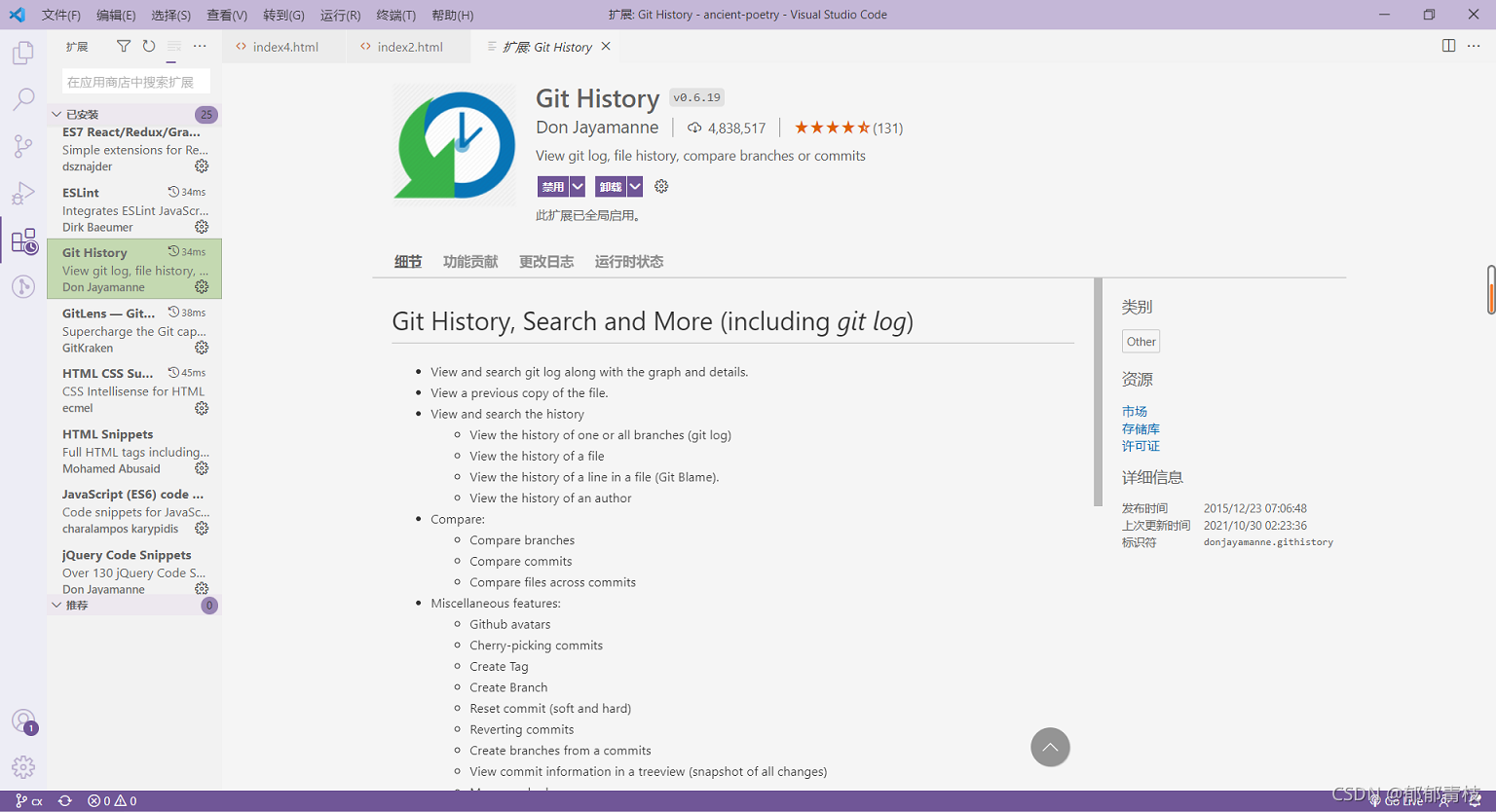Collapse the 已安装 section
The width and height of the screenshot is (1496, 812).
click(x=134, y=114)
